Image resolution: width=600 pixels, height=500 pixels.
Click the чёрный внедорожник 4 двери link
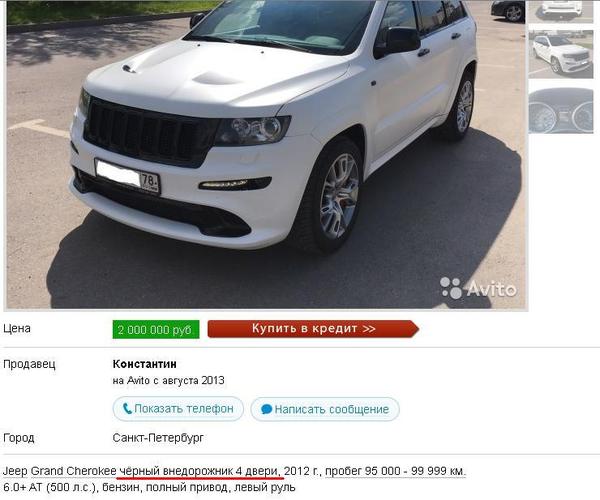[x=200, y=471]
